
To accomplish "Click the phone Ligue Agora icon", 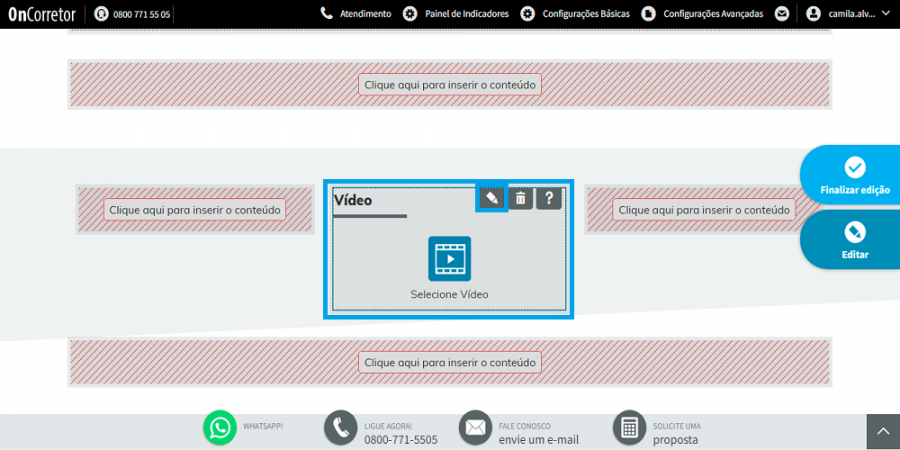I will coord(341,428).
